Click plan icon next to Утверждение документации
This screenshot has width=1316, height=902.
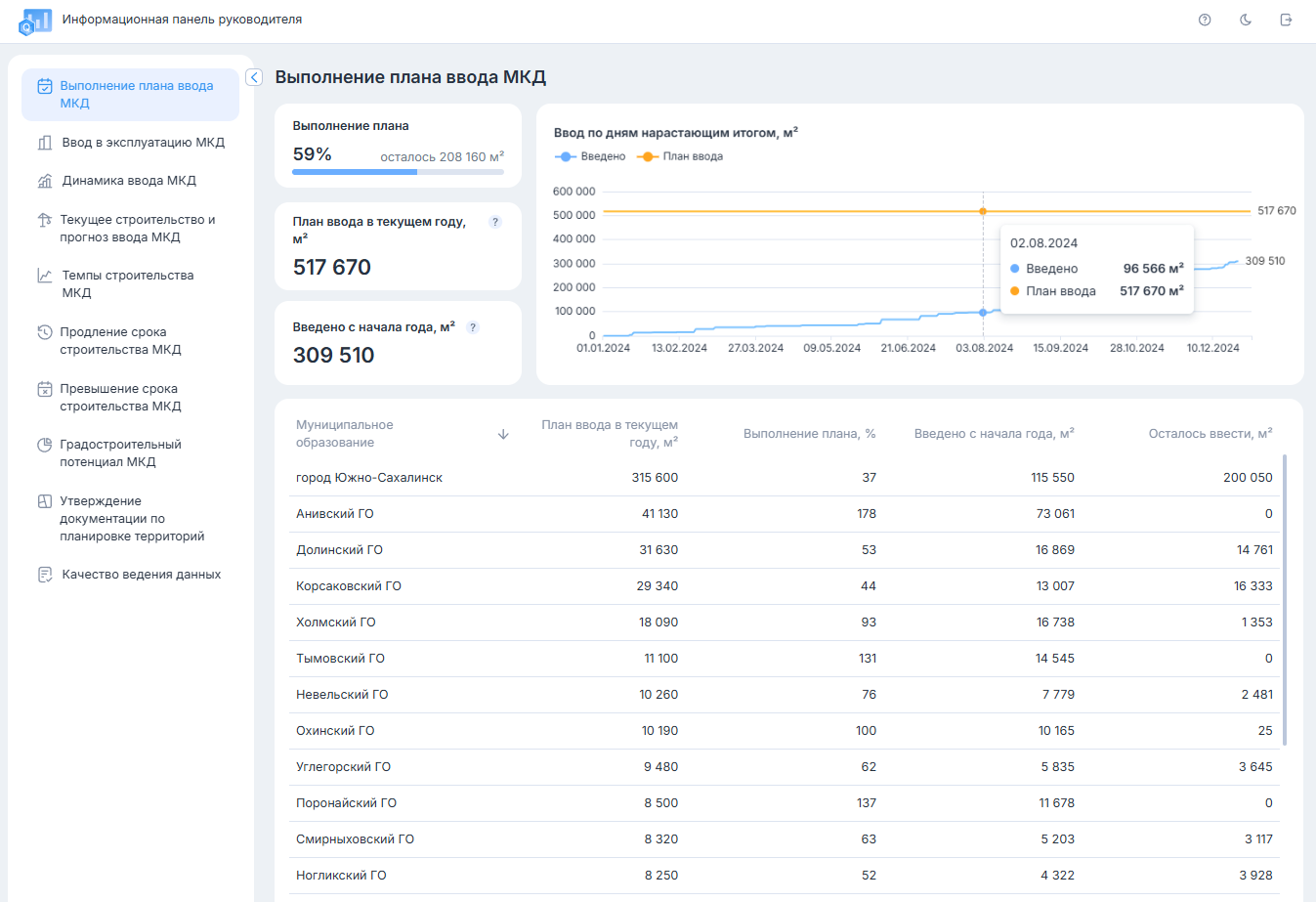[45, 501]
